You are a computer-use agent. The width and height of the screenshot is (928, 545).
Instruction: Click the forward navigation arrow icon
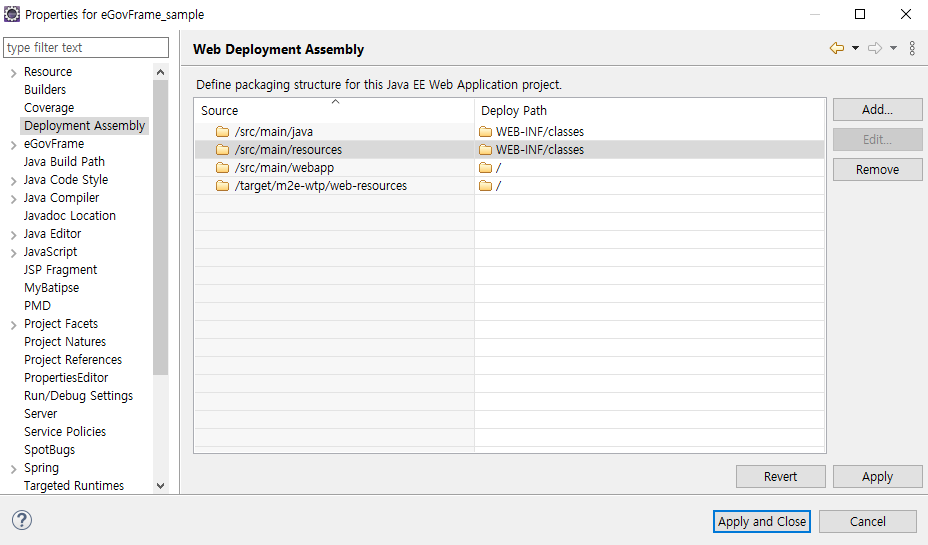tap(875, 48)
